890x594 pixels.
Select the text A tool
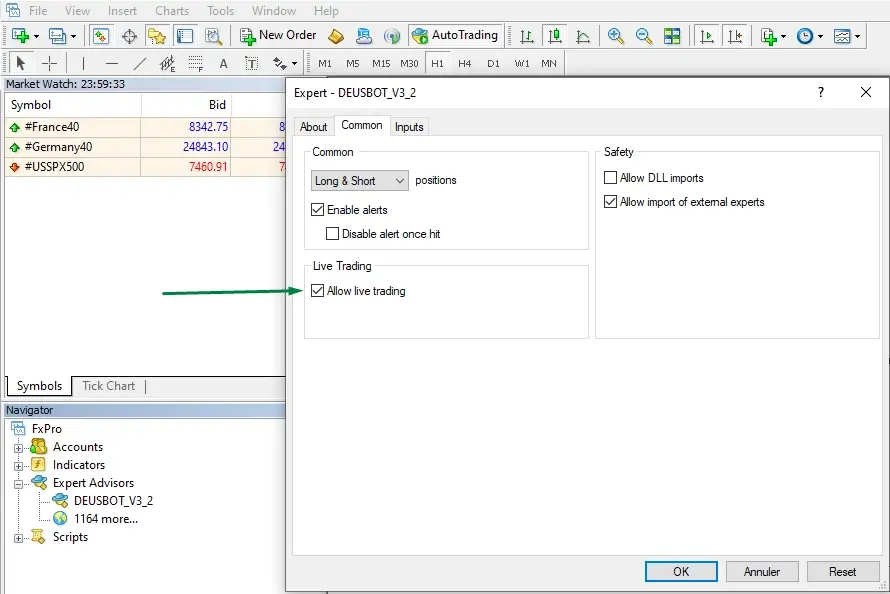(224, 64)
